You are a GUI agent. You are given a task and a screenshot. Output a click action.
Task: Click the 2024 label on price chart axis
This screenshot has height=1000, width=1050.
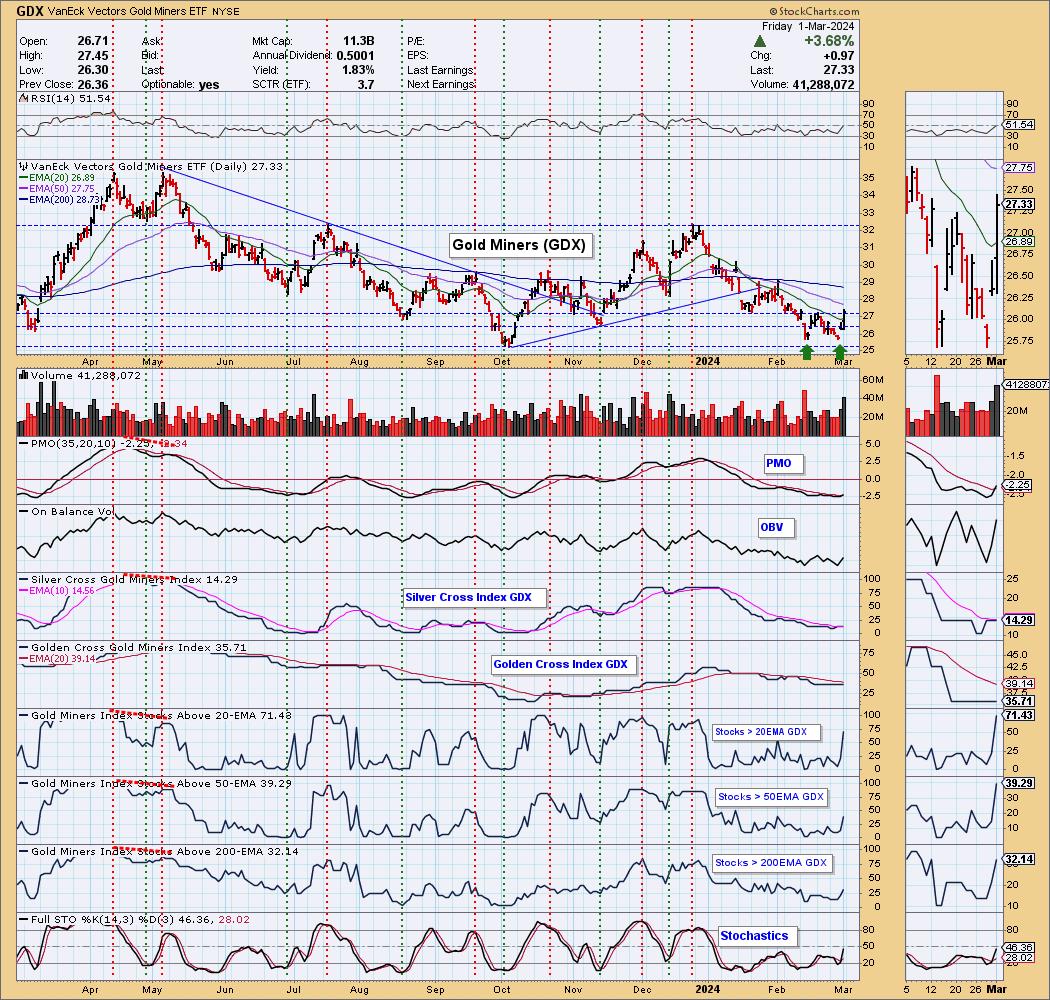coord(707,362)
